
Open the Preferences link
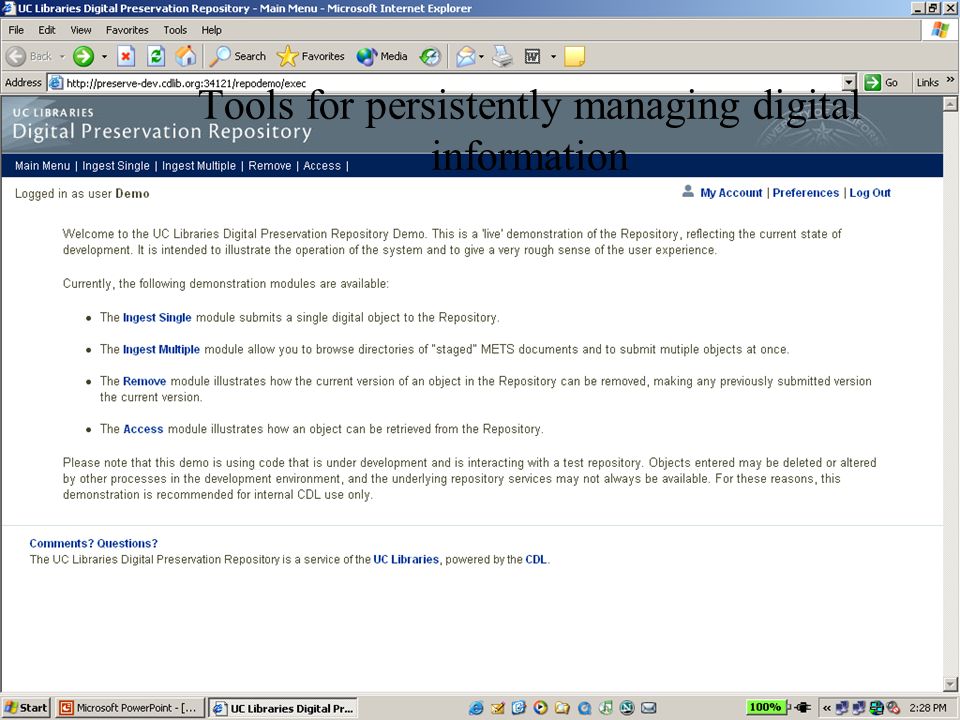[806, 193]
